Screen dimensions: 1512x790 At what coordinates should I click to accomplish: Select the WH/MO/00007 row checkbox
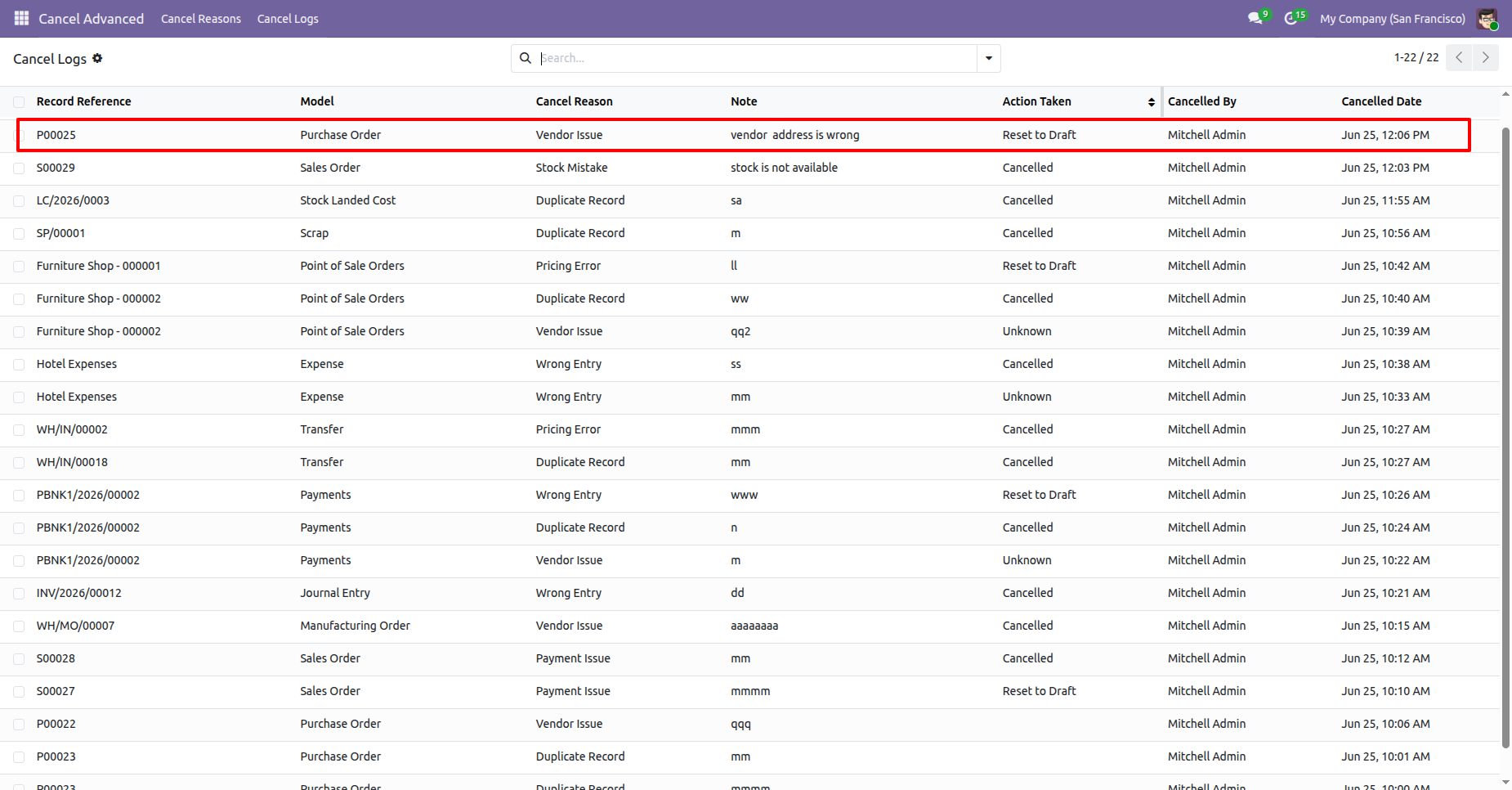coord(19,626)
